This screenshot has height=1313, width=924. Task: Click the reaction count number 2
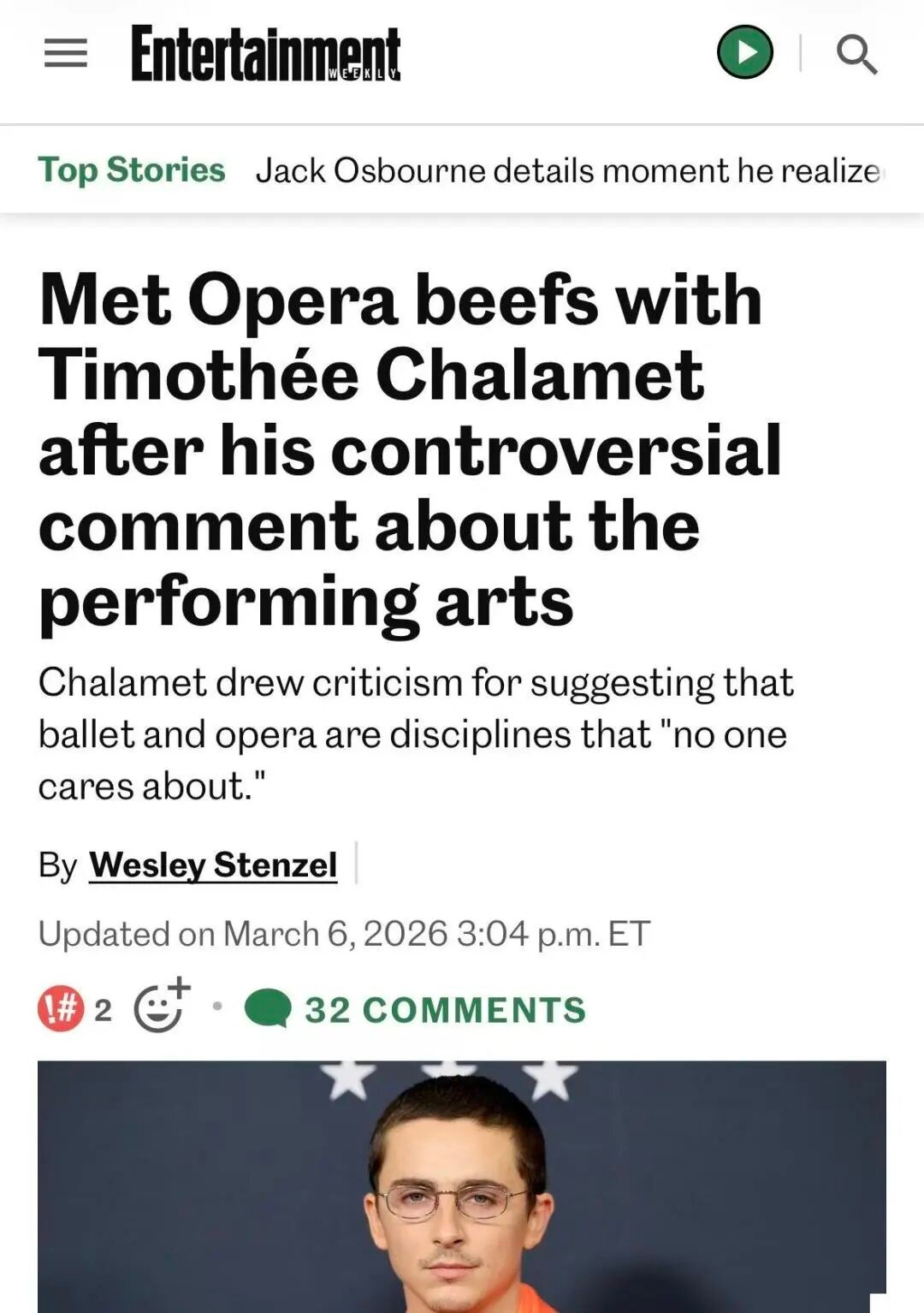coord(103,1010)
